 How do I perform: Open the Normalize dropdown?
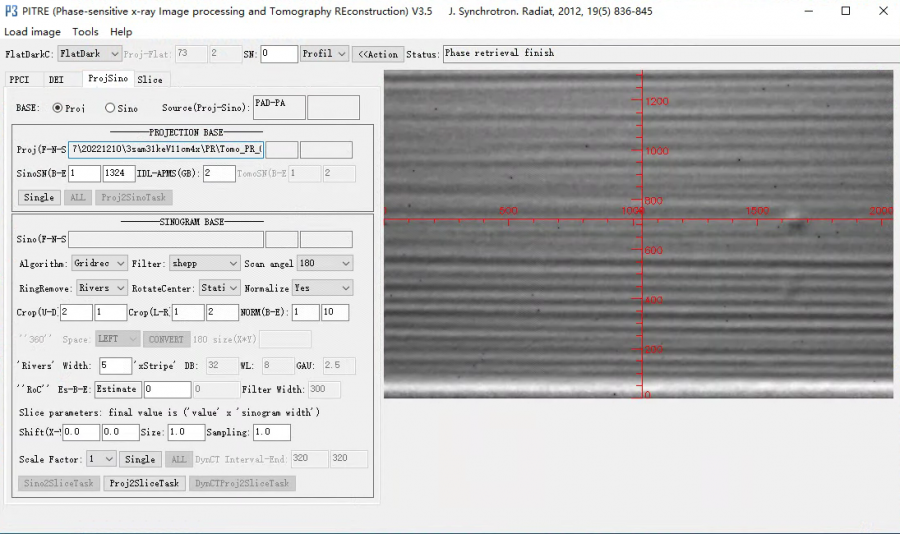tap(322, 288)
